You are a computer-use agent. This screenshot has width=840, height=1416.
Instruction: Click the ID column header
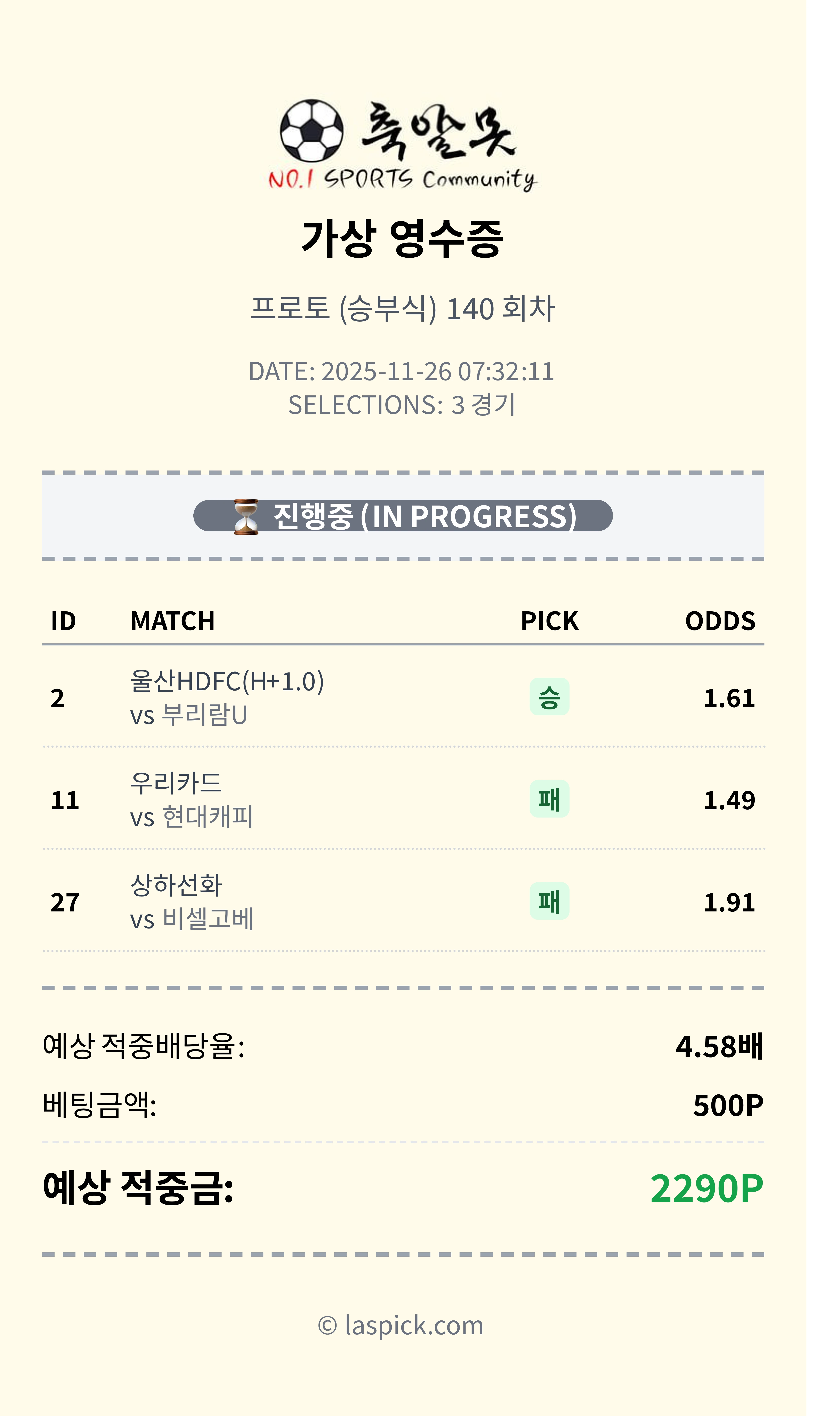point(63,621)
